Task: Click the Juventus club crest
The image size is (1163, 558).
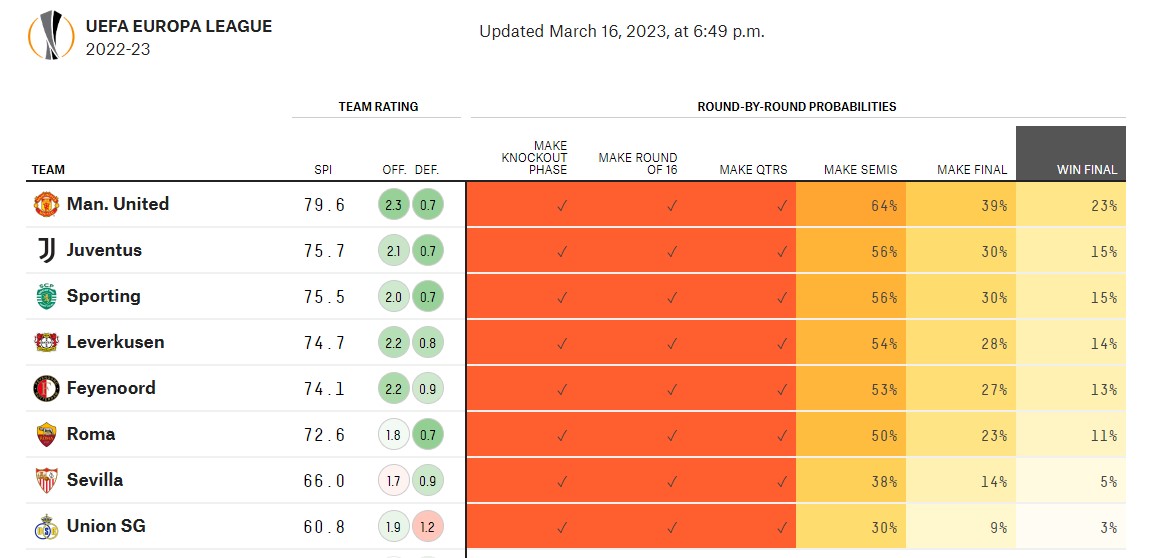Action: 47,250
